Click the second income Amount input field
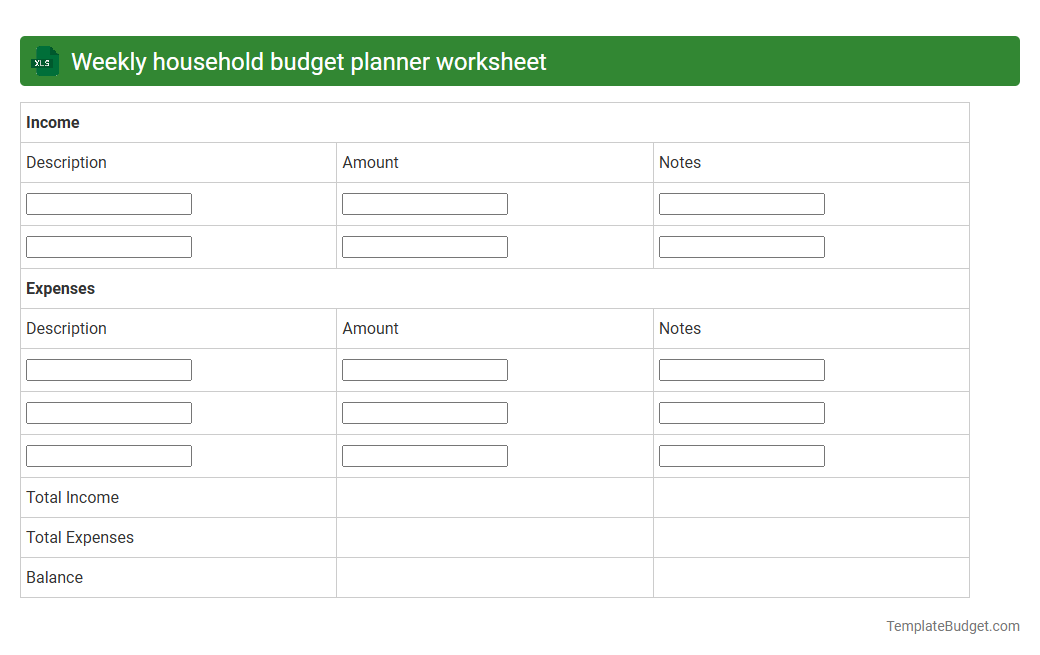Viewport: 1040px width, 655px height. pyautogui.click(x=424, y=246)
